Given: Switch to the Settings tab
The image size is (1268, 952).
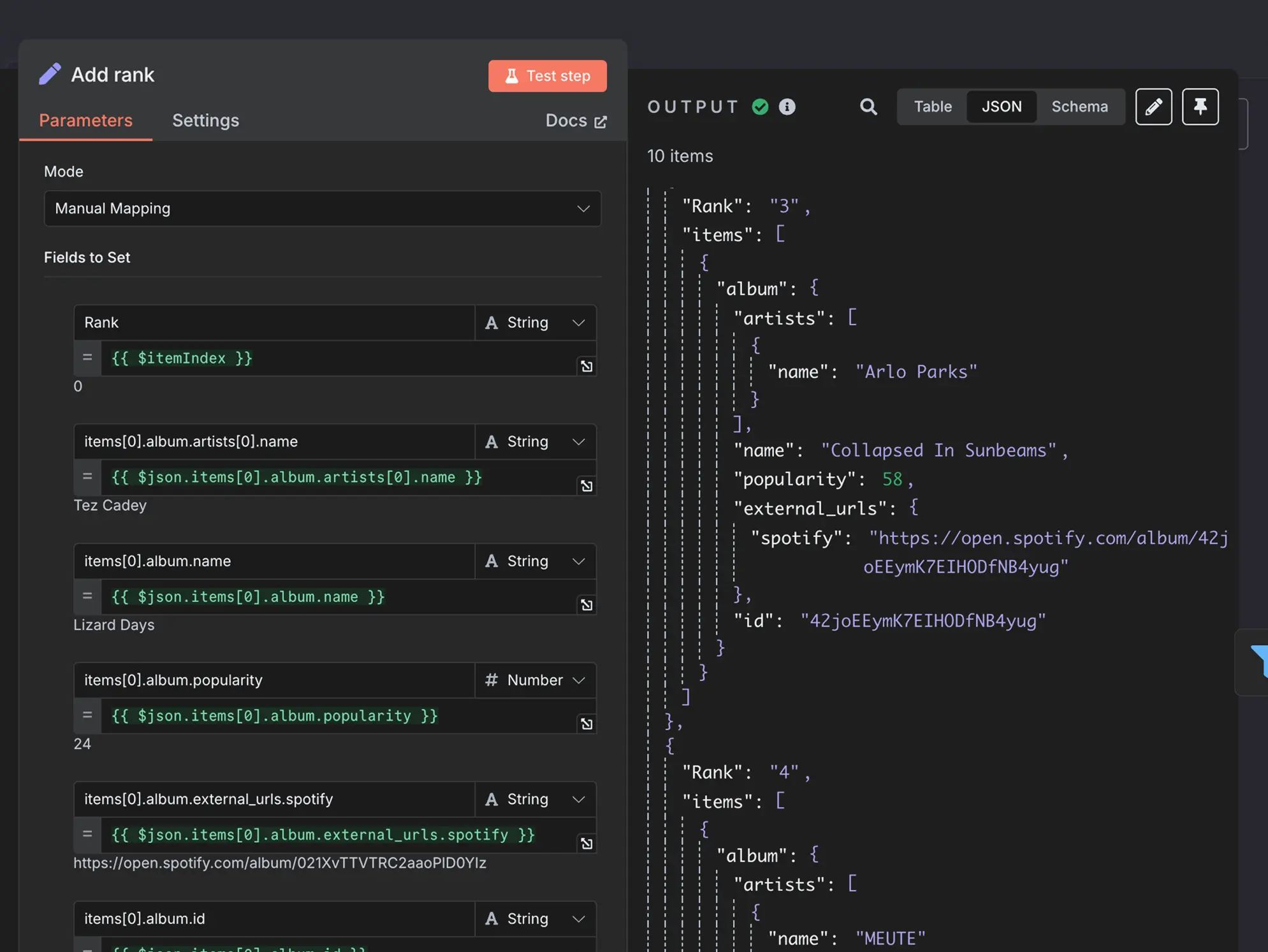Looking at the screenshot, I should coord(205,121).
